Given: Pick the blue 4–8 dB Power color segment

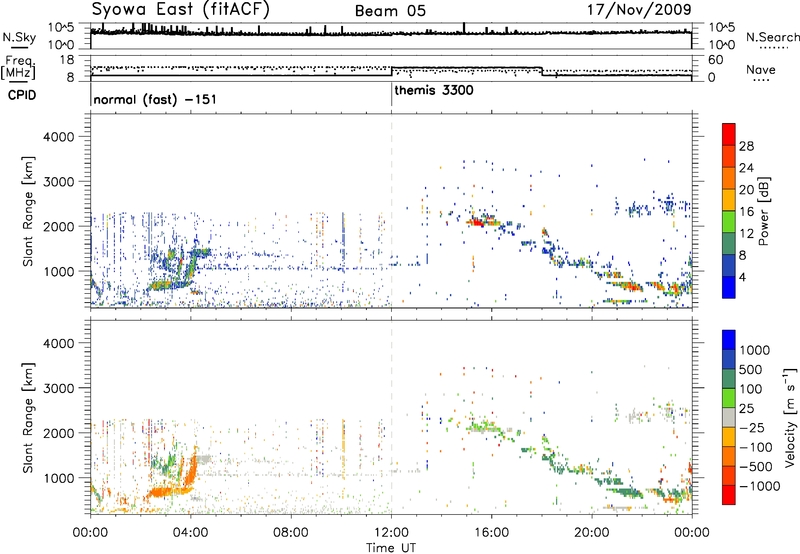Looking at the screenshot, I should tap(729, 266).
